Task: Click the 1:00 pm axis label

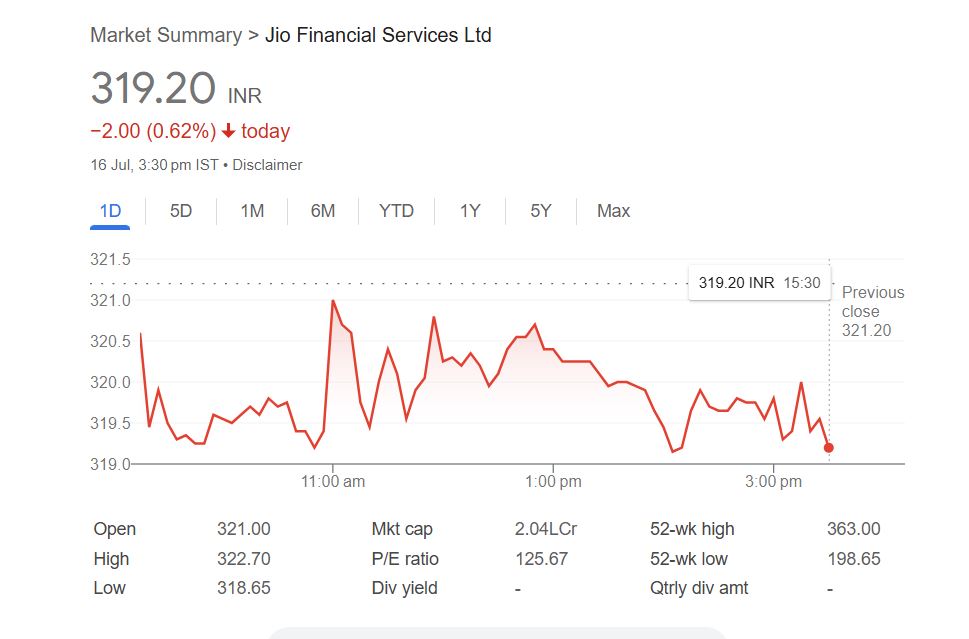Action: tap(553, 482)
